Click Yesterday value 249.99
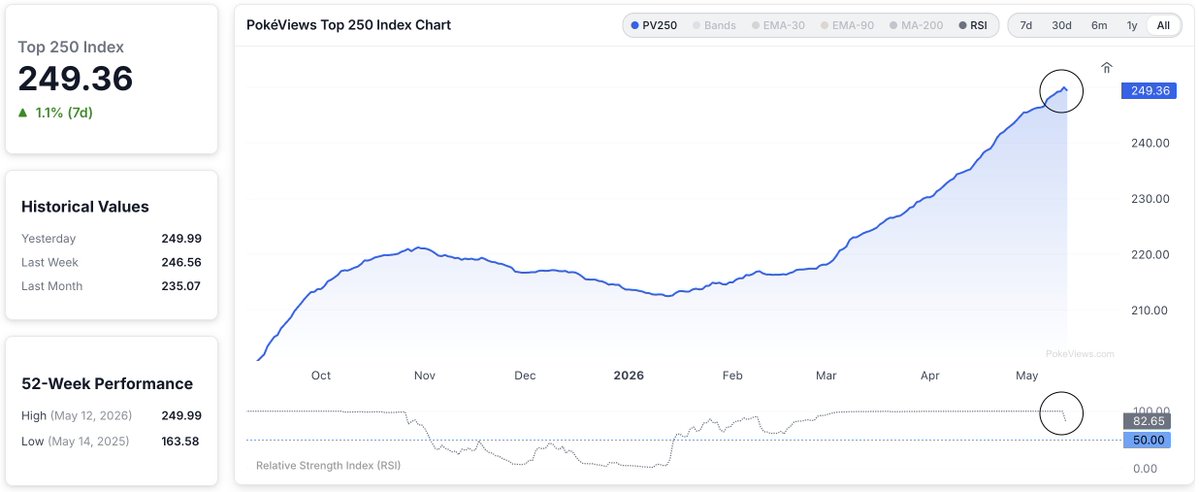 click(181, 238)
